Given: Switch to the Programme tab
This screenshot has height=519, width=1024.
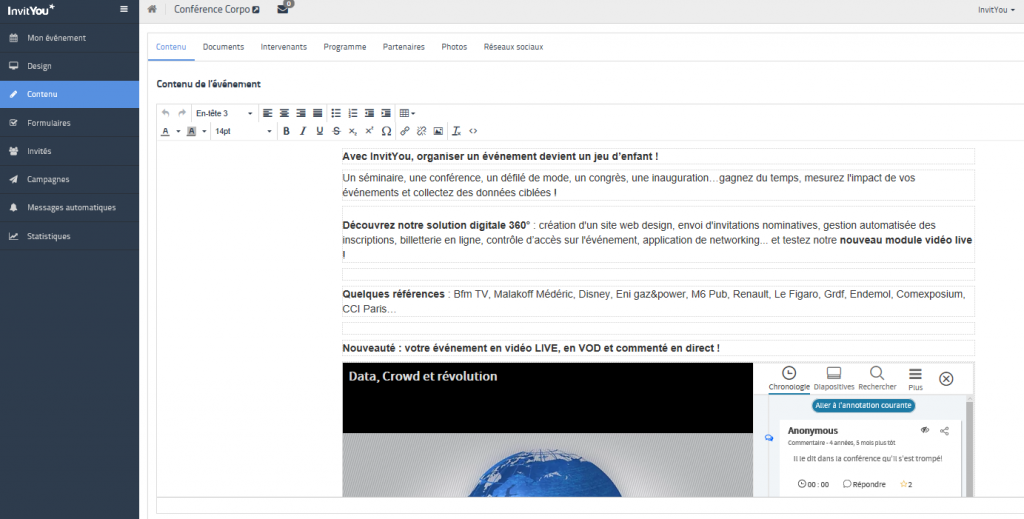Looking at the screenshot, I should point(345,47).
